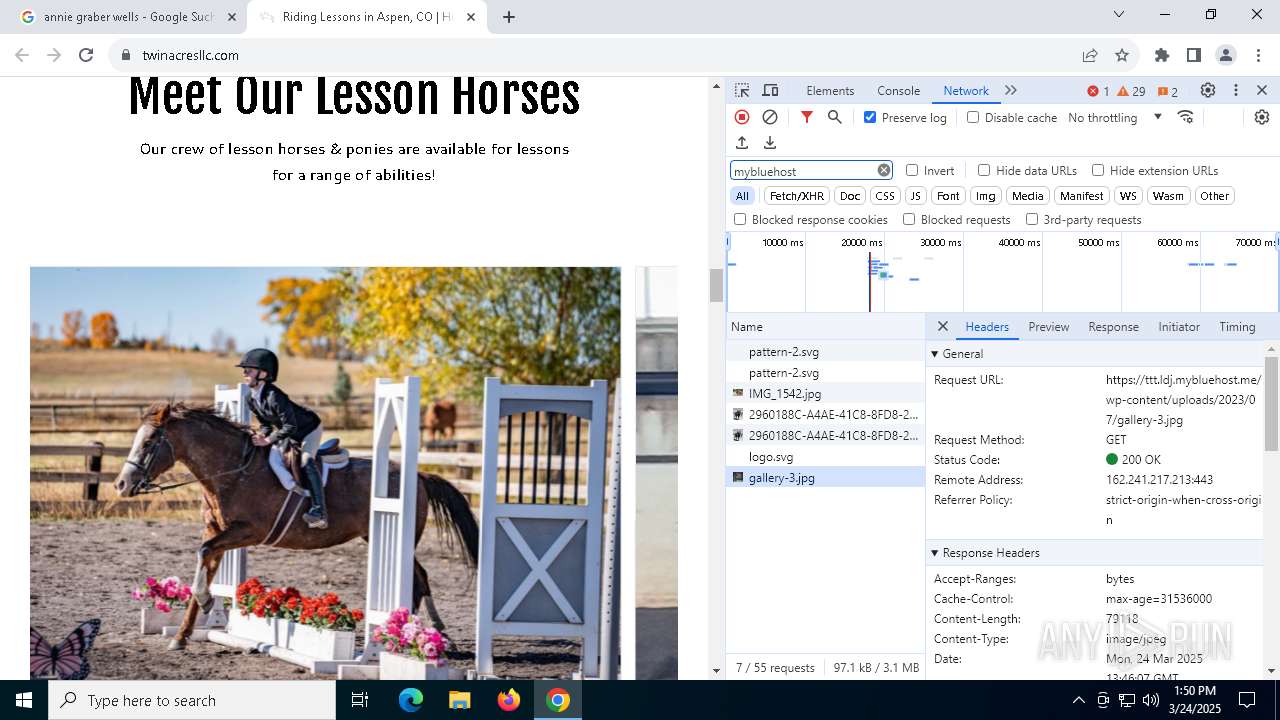Open DevTools customize and control menu
The image size is (1280, 720).
click(1236, 90)
